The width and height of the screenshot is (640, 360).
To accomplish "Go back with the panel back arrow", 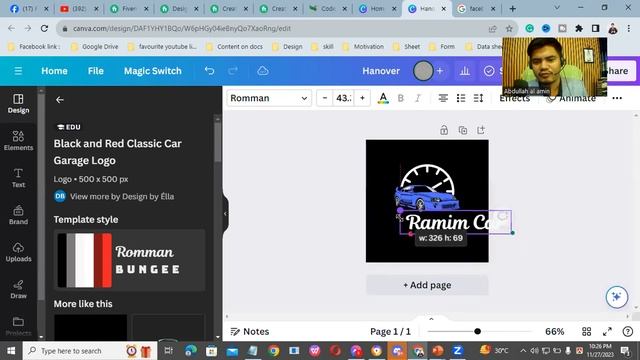I will [x=60, y=100].
